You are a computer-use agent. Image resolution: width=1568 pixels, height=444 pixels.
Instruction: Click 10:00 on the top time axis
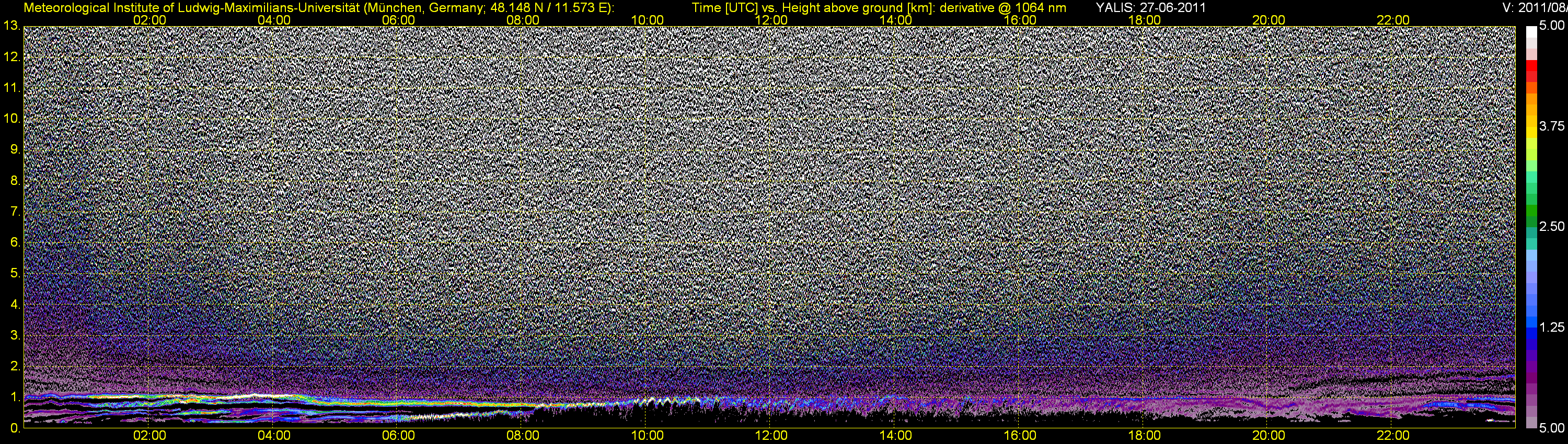pyautogui.click(x=647, y=20)
